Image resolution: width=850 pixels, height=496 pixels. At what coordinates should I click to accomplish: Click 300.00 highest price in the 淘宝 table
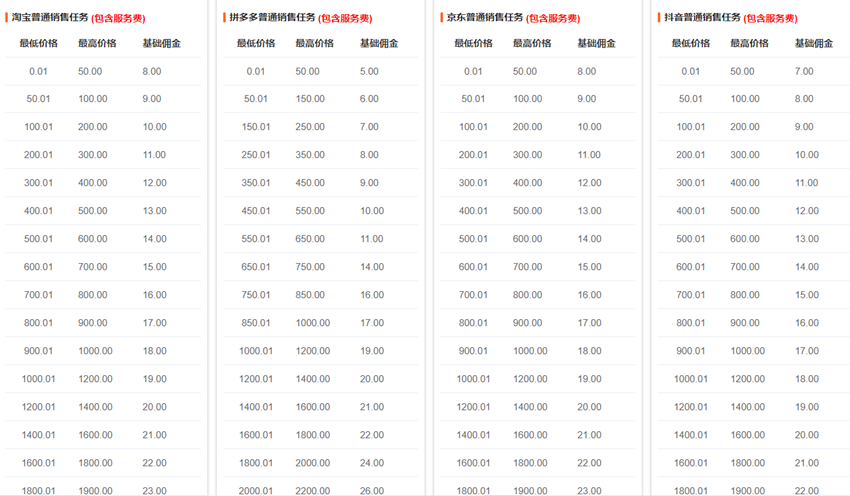(93, 154)
